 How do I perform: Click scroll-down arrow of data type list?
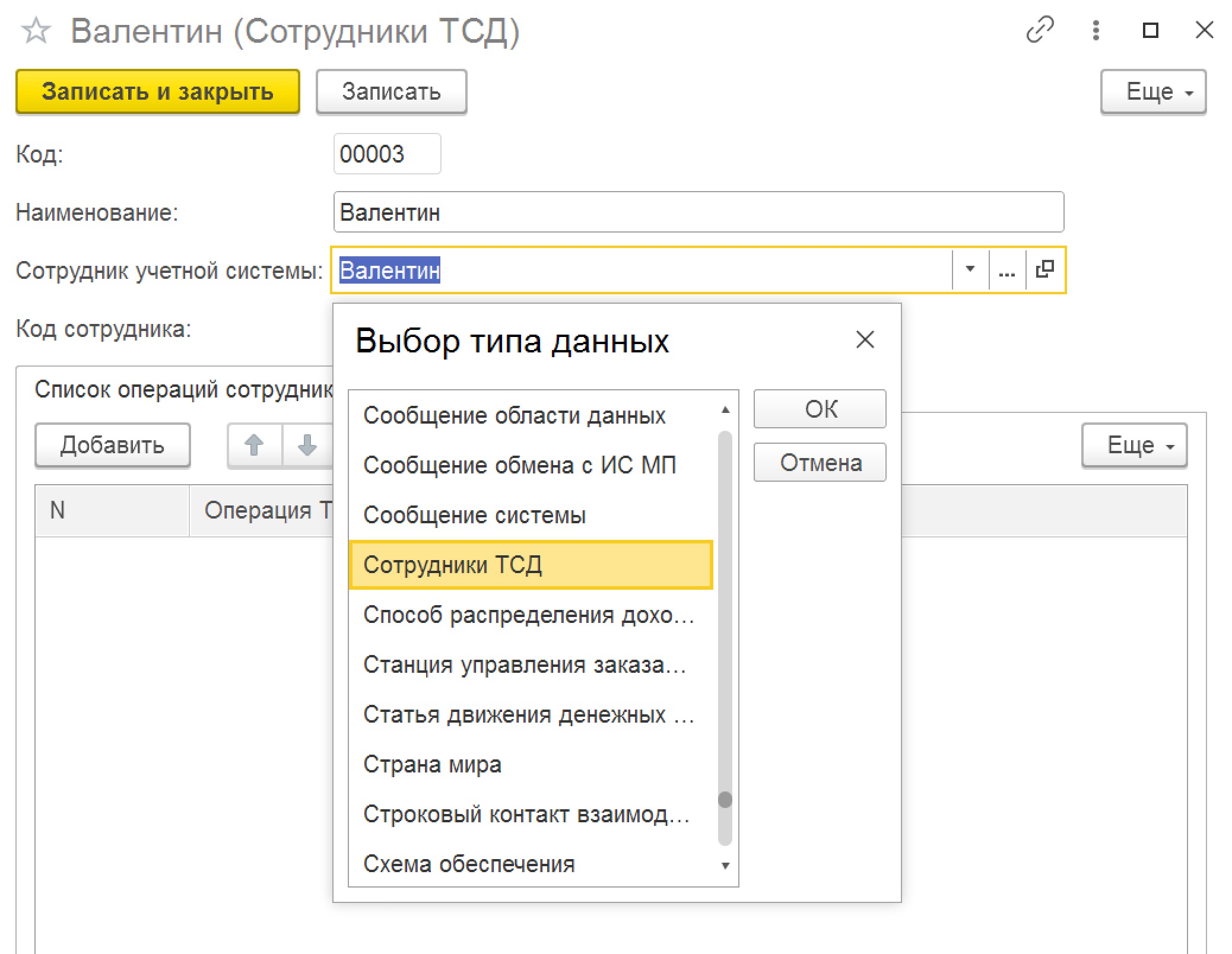725,866
